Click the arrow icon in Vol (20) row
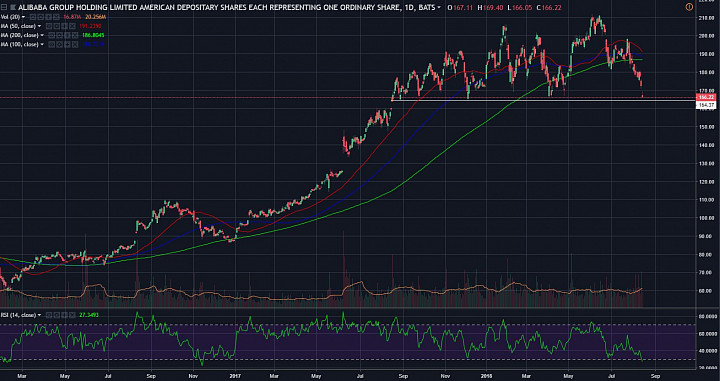The height and width of the screenshot is (381, 720). pyautogui.click(x=49, y=17)
